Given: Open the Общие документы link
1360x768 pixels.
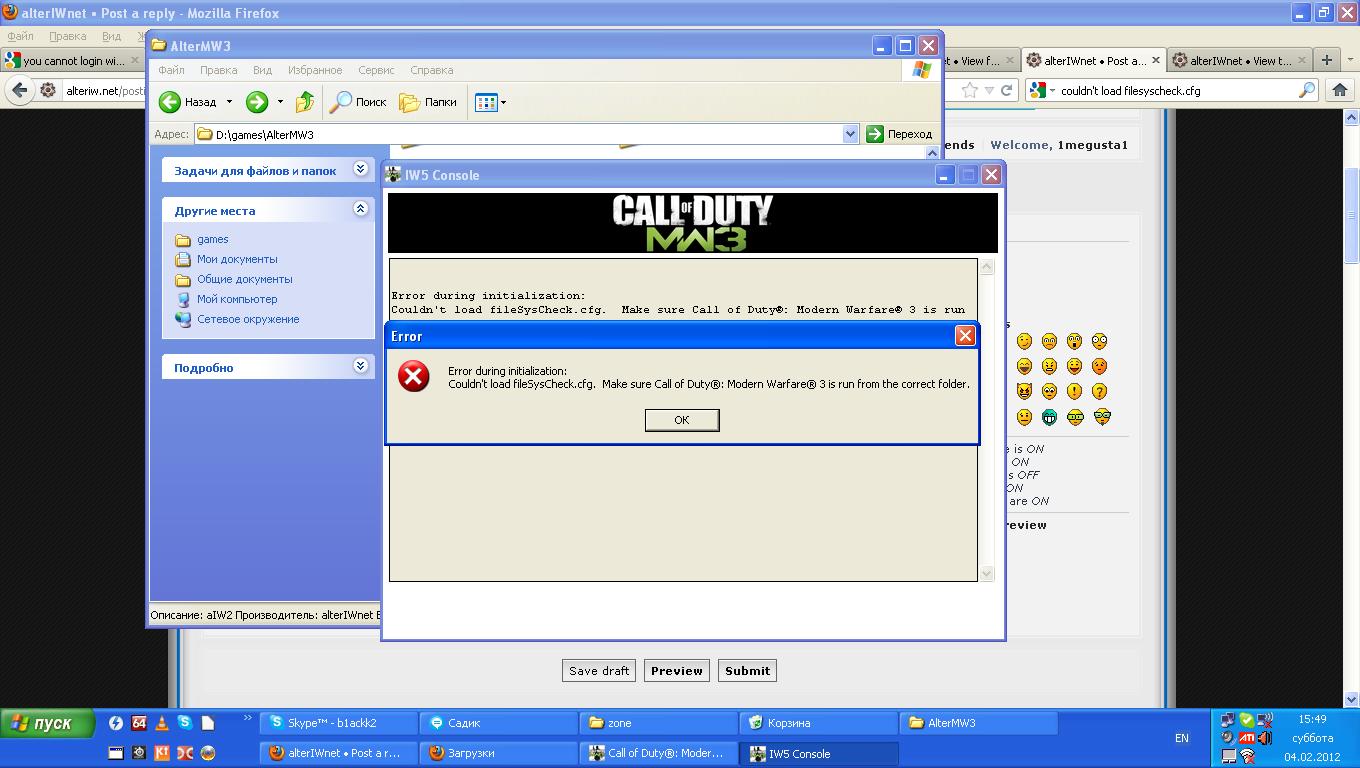Looking at the screenshot, I should 244,279.
